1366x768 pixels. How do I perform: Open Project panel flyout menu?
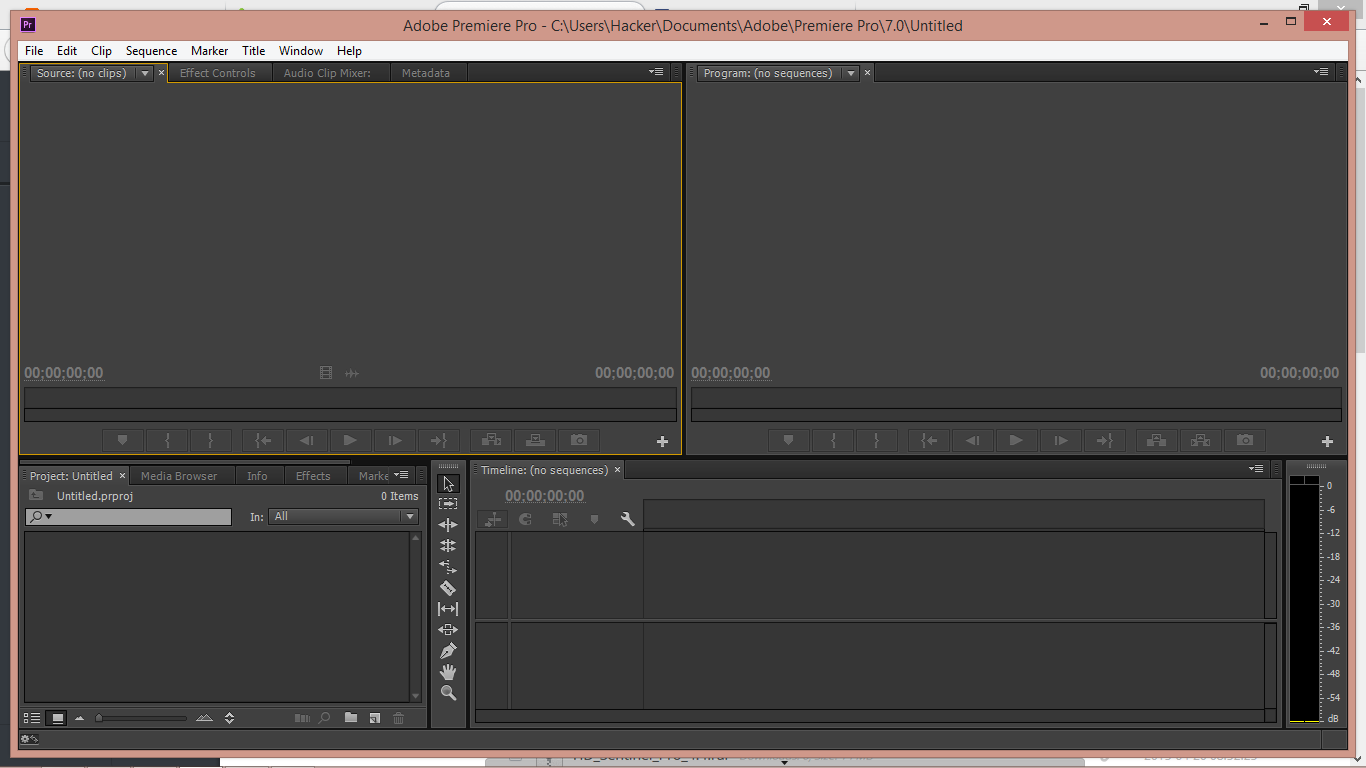coord(401,475)
